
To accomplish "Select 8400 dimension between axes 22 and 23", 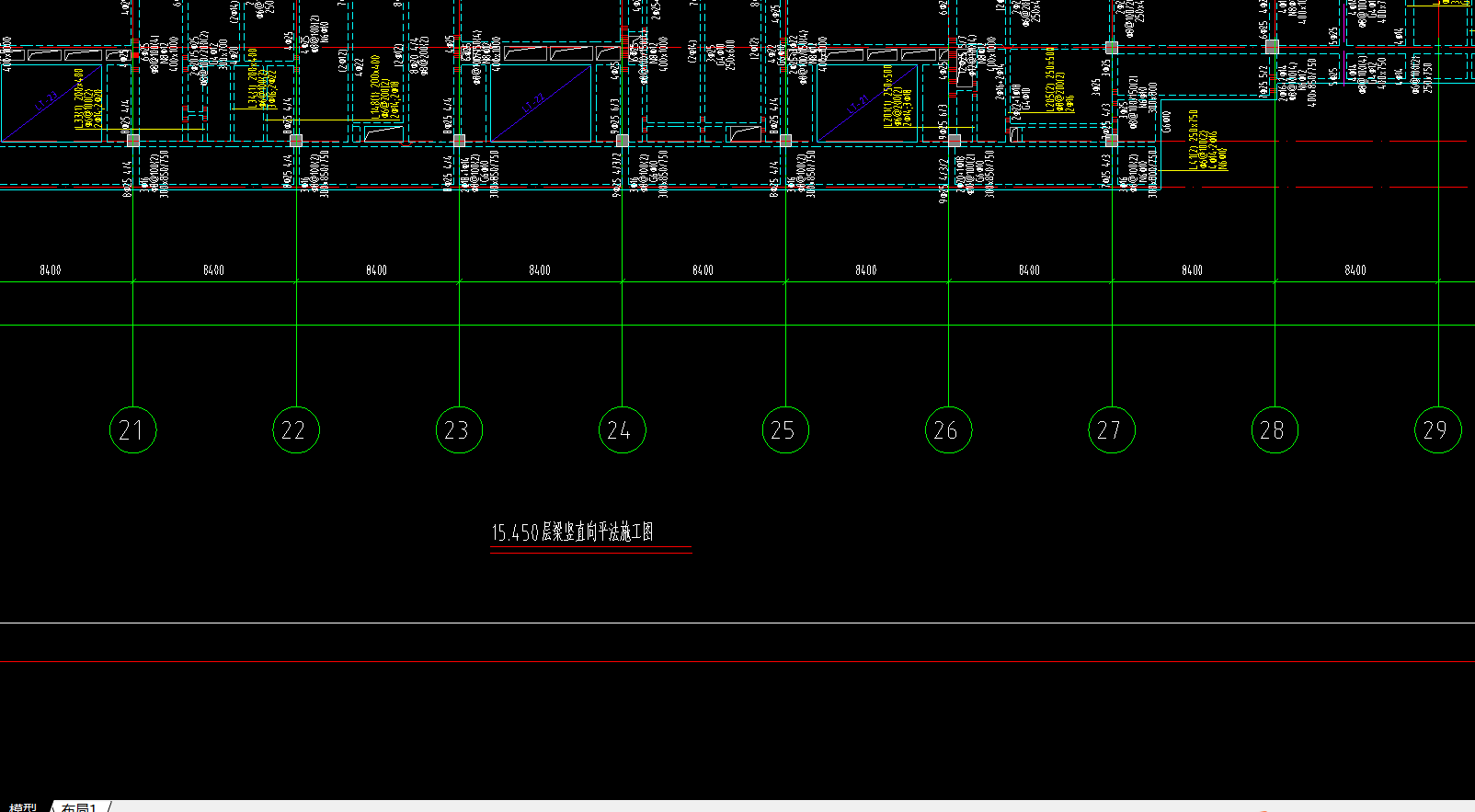I will coord(376,270).
